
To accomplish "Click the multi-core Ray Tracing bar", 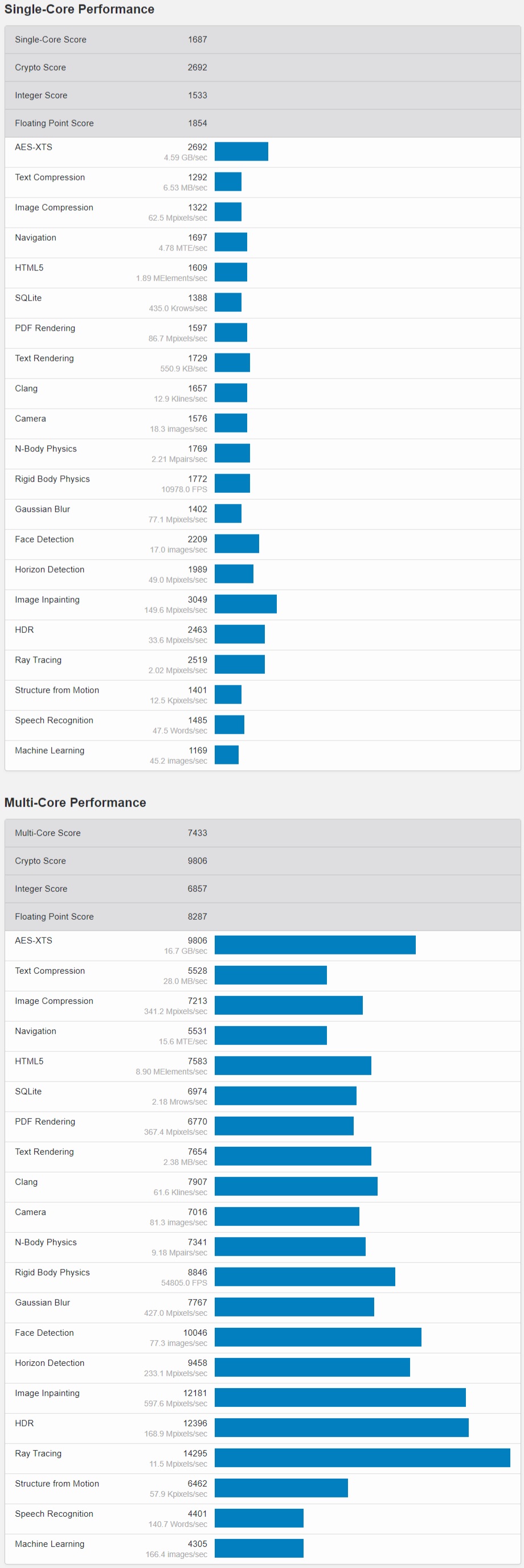I will [362, 1458].
